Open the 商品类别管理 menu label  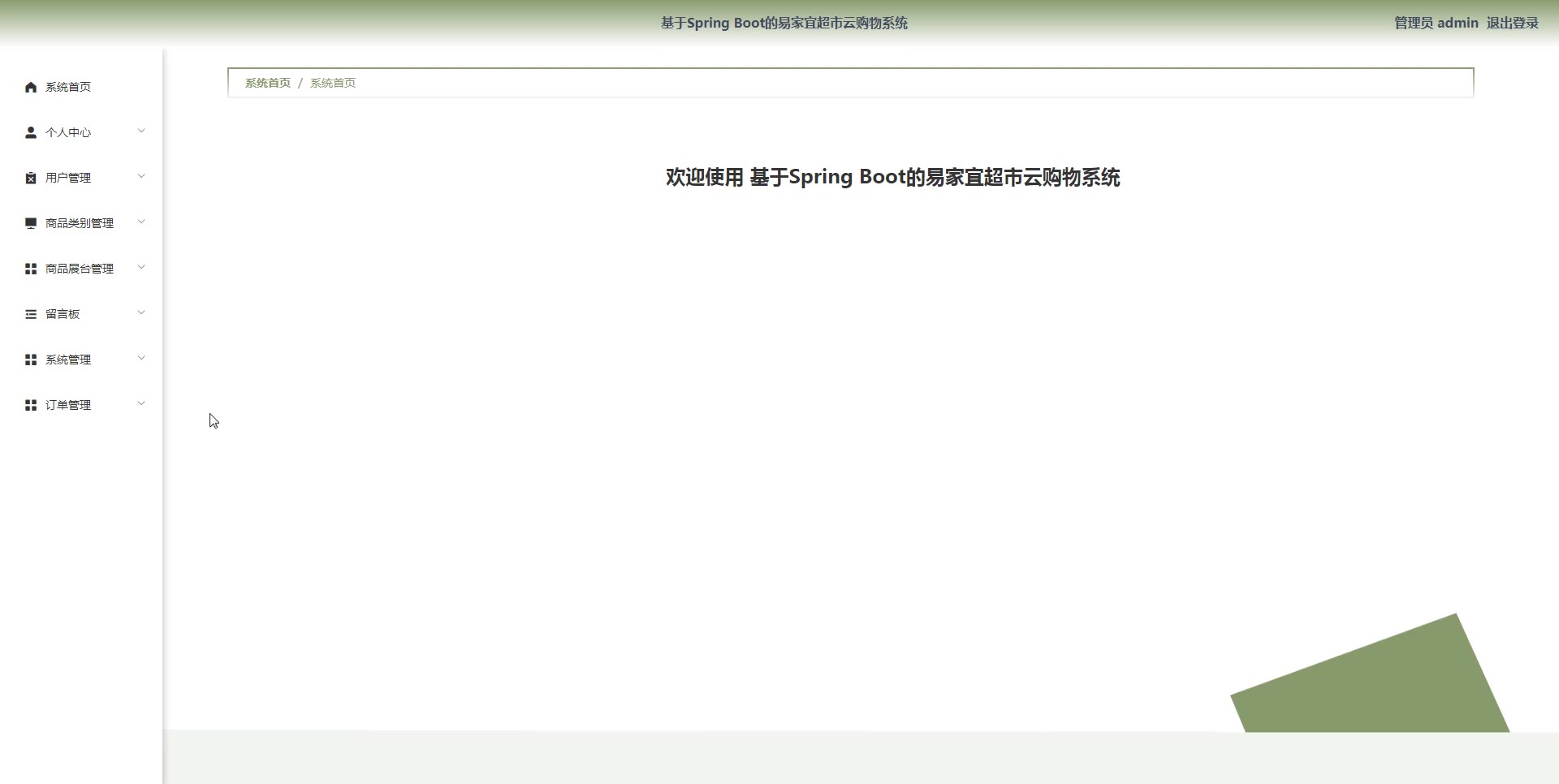click(80, 223)
